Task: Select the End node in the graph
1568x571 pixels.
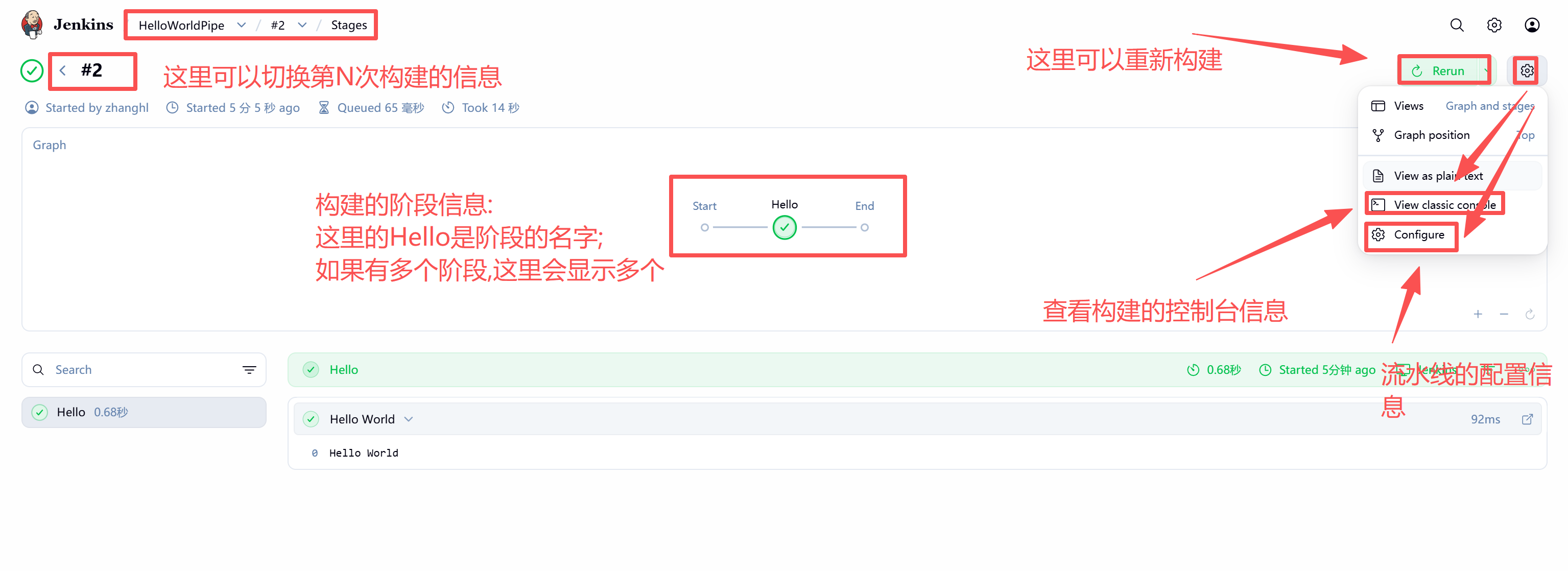Action: [x=864, y=228]
